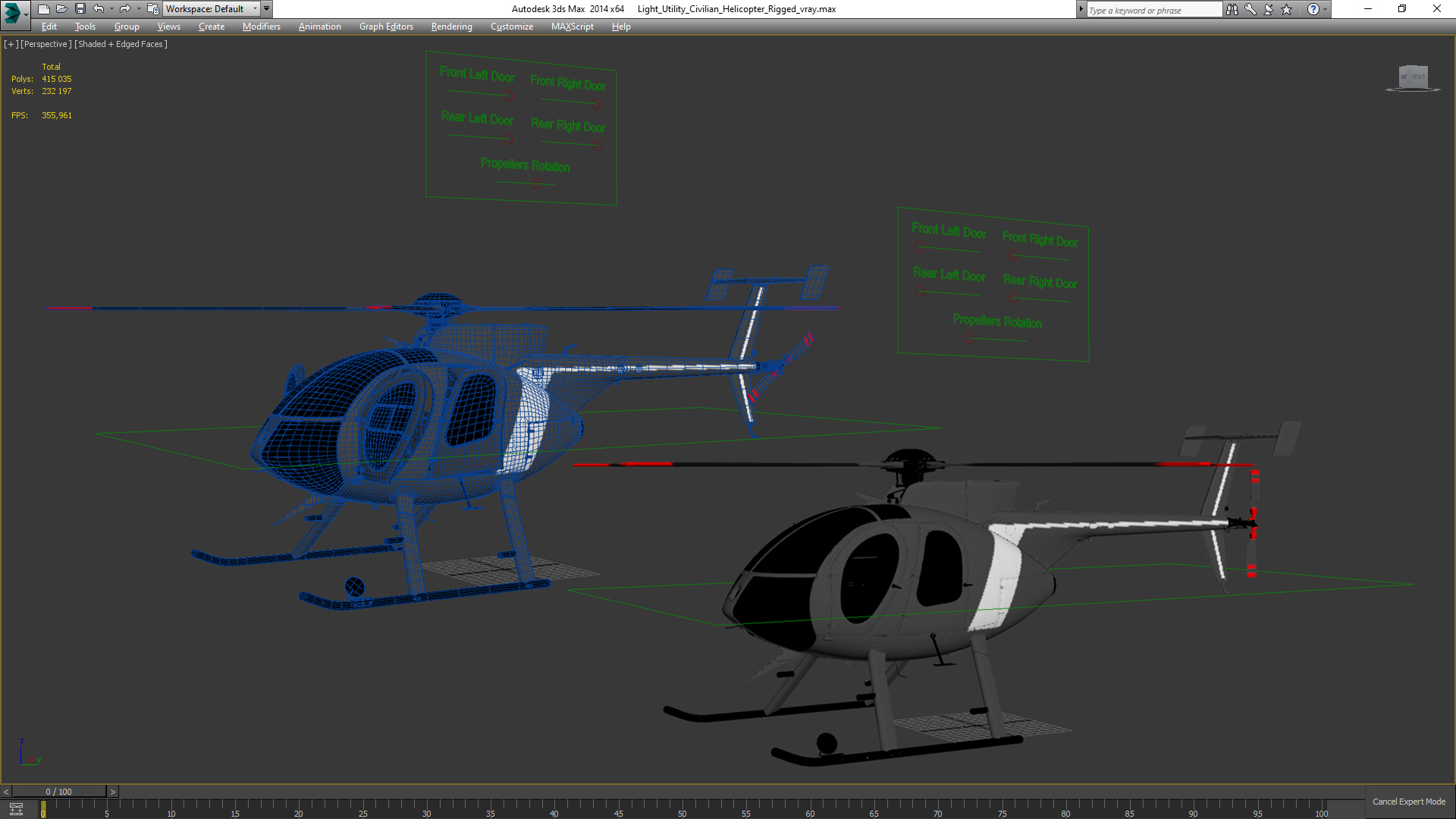Toggle the key mode icon left of timeline

click(x=16, y=809)
